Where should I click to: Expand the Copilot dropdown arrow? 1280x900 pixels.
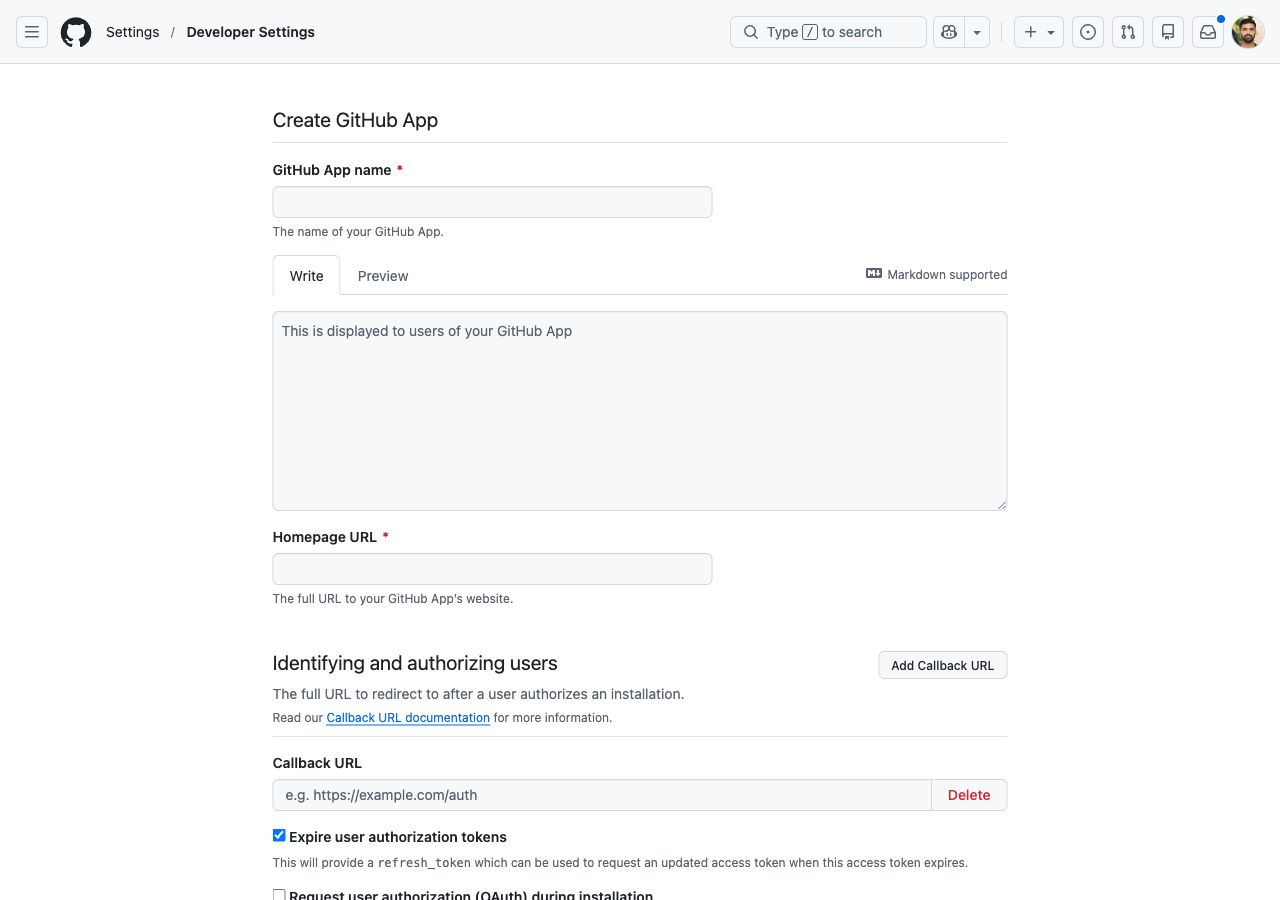977,32
